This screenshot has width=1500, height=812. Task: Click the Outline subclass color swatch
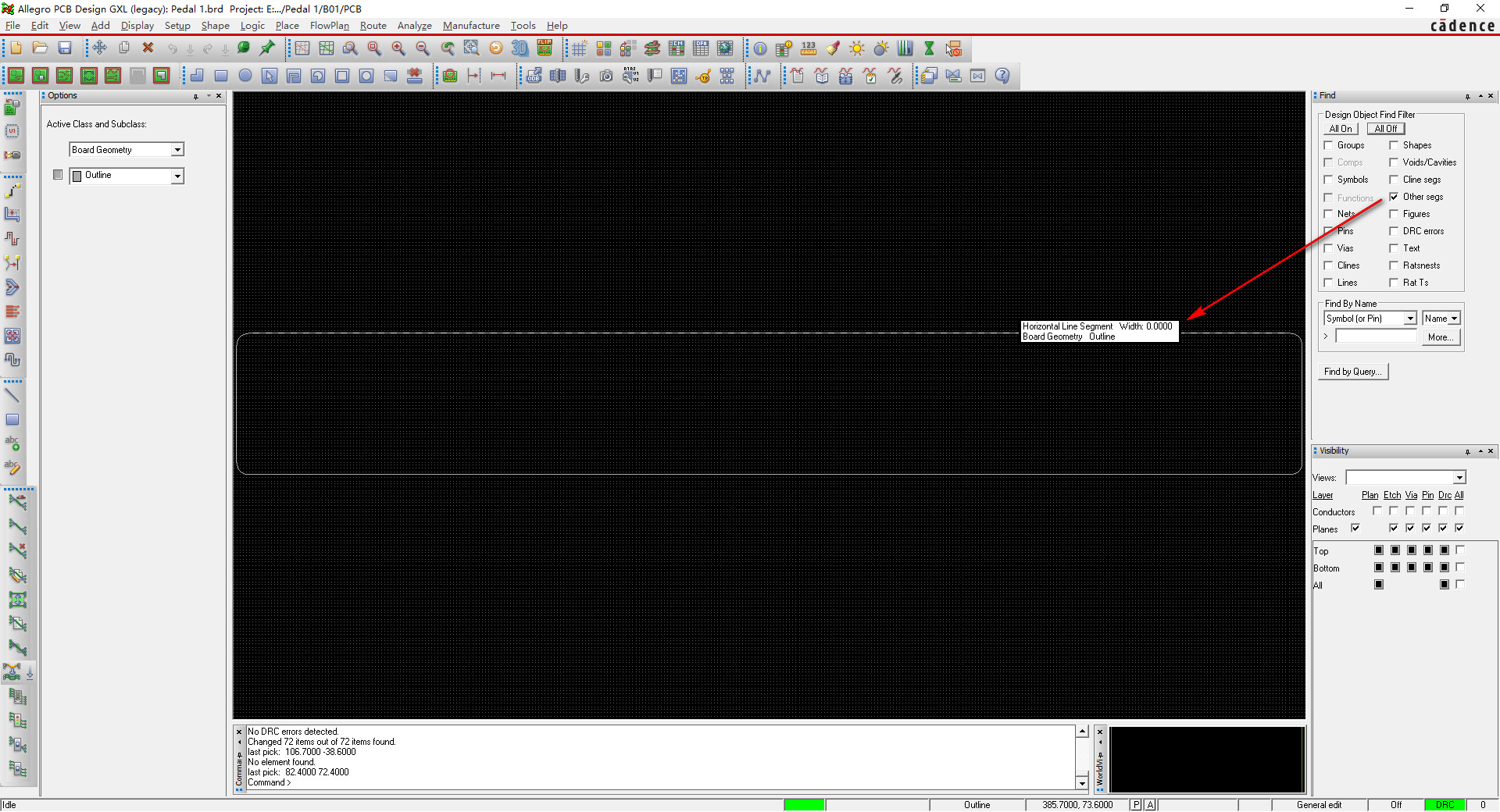pyautogui.click(x=58, y=175)
